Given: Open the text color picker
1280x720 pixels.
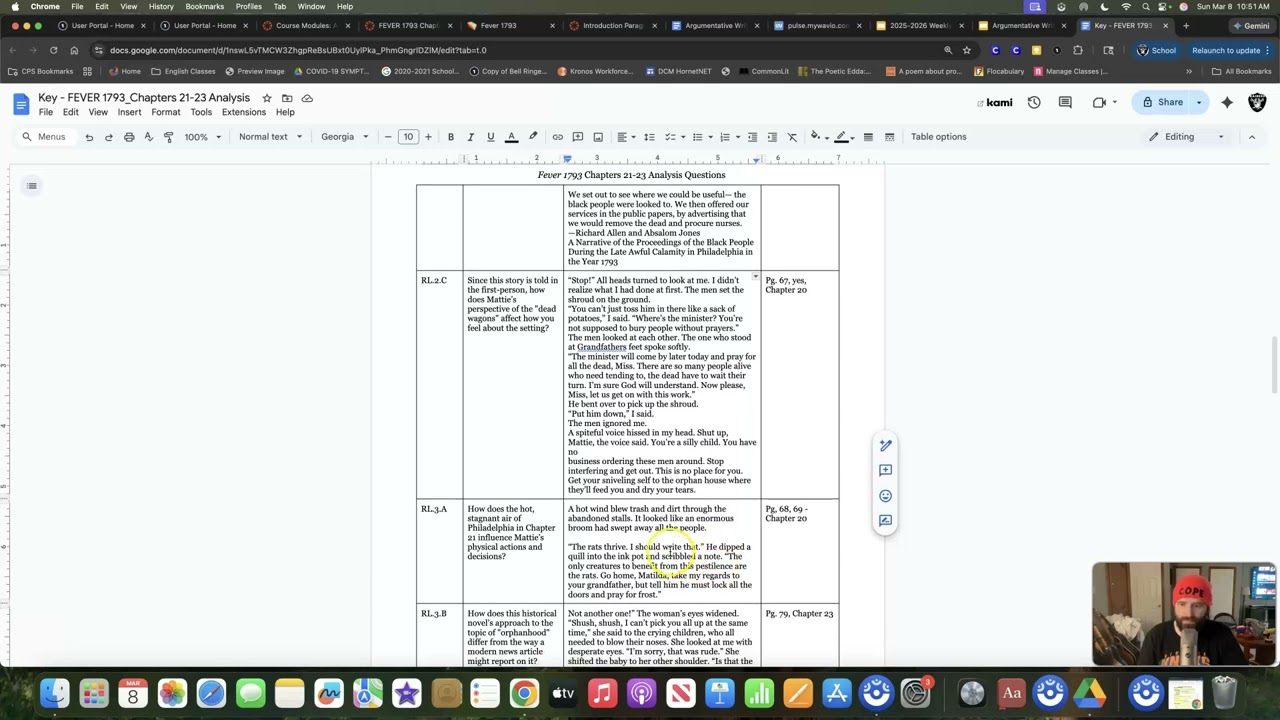Looking at the screenshot, I should 511,137.
